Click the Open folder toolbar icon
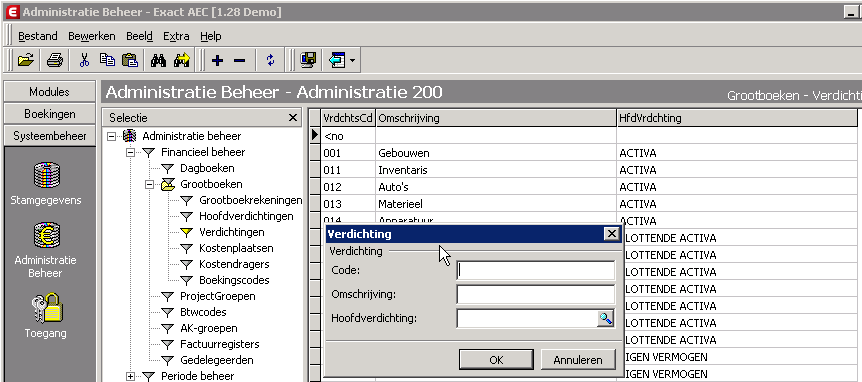Screen dimensions: 862x382 [x=26, y=59]
